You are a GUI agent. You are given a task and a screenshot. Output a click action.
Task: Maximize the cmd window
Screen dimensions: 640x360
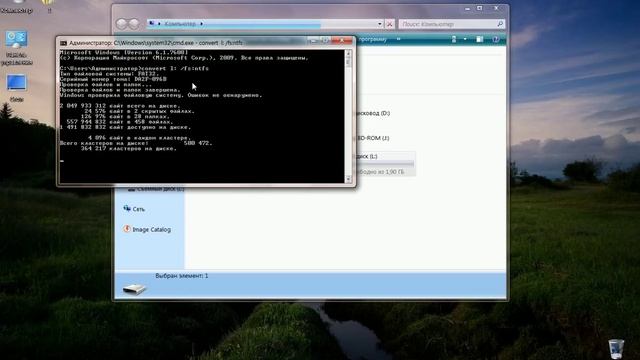point(325,40)
